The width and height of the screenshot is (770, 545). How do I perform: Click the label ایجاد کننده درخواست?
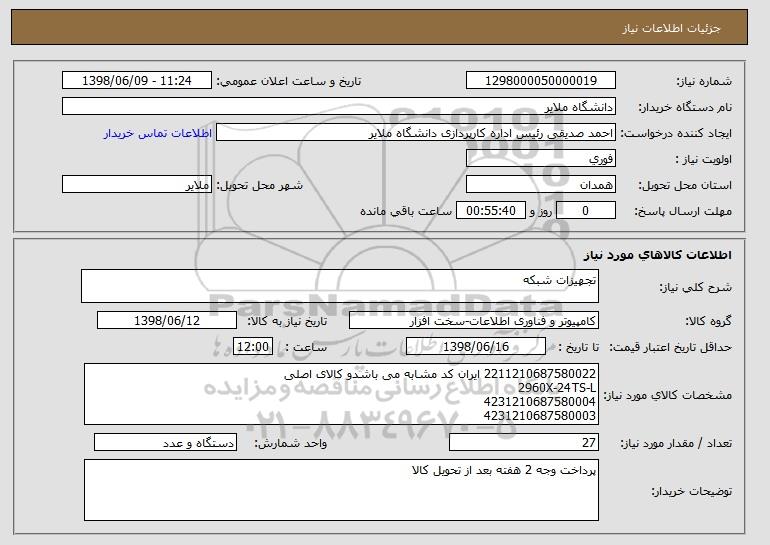pyautogui.click(x=676, y=133)
